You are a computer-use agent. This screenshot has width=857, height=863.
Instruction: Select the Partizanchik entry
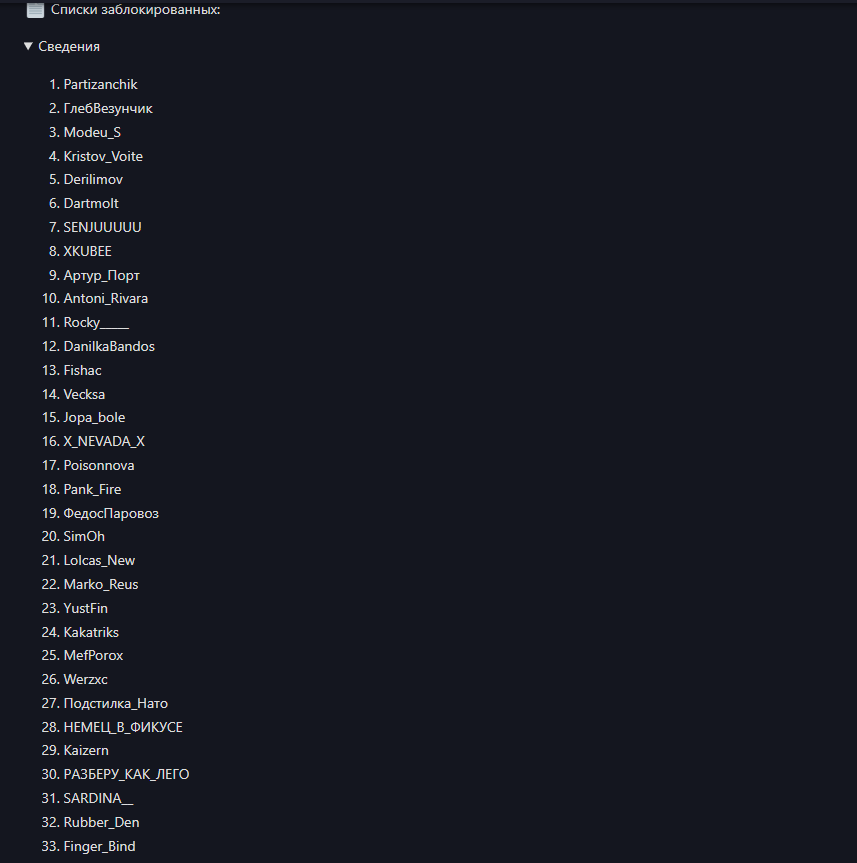(100, 84)
